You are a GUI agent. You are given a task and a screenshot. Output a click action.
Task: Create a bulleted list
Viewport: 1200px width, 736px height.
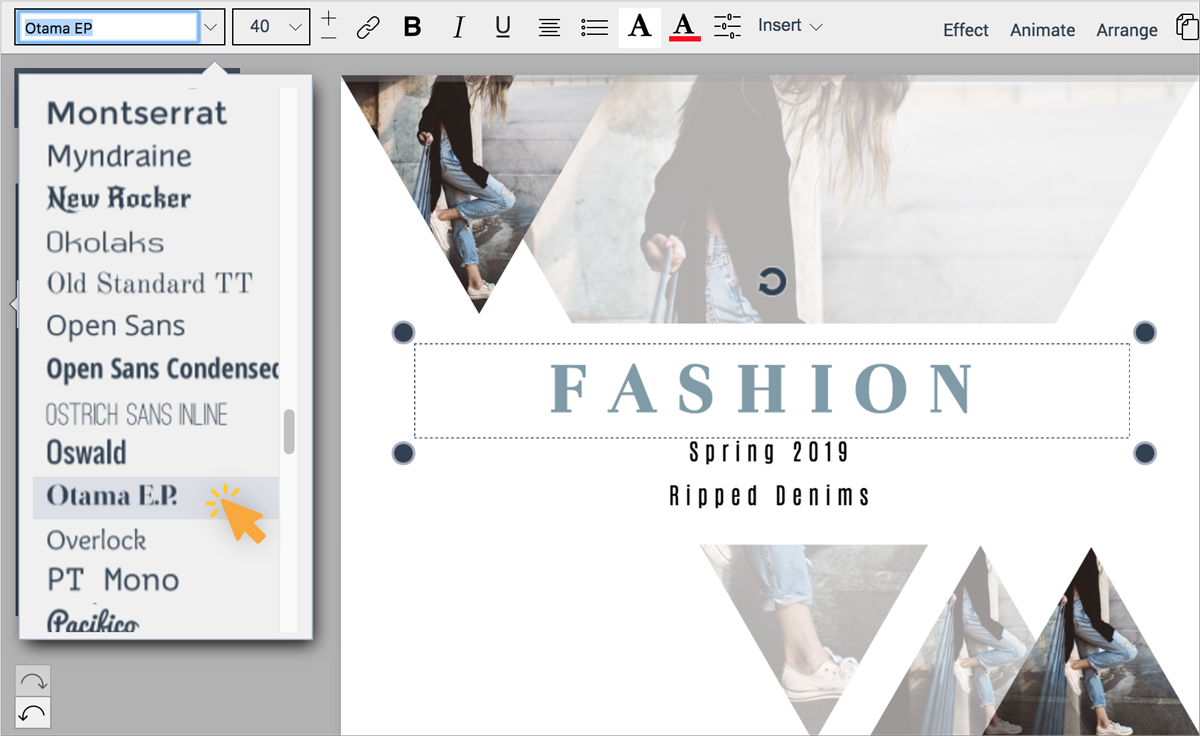593,28
